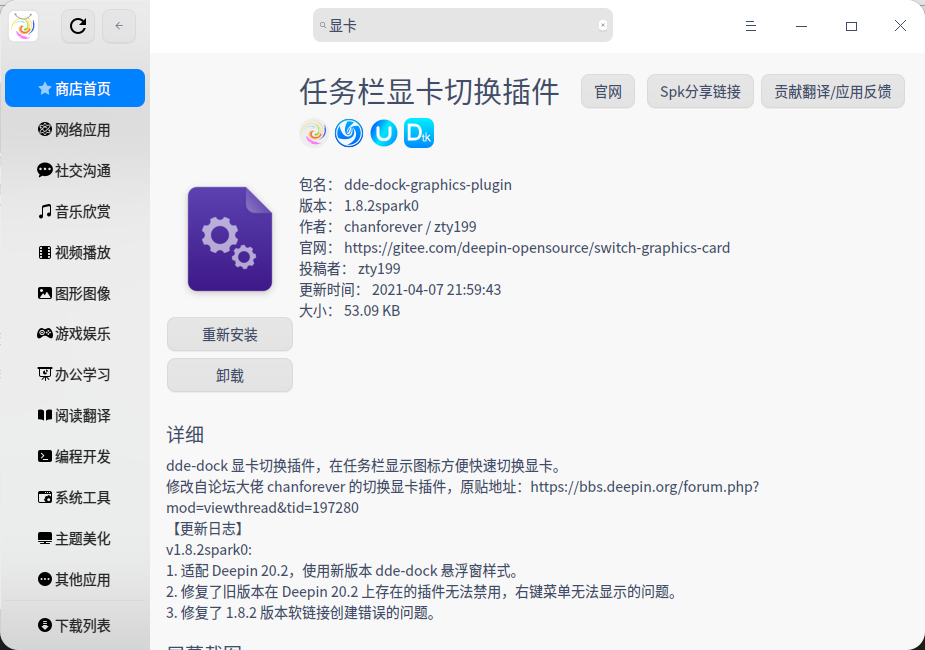Click the purple gears package icon

click(230, 239)
